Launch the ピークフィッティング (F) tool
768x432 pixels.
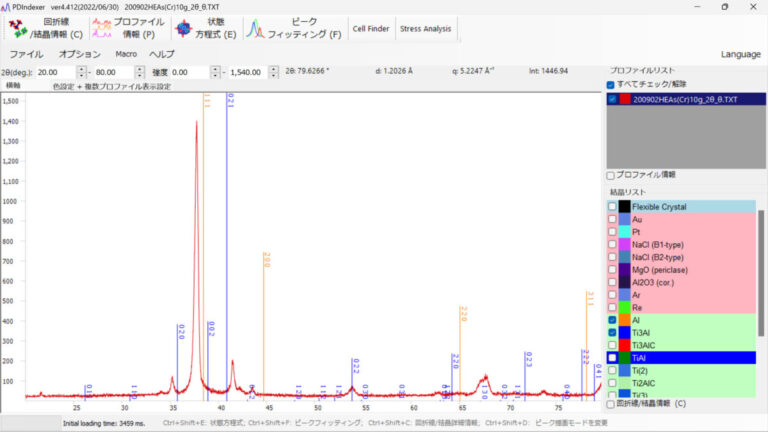pos(294,28)
